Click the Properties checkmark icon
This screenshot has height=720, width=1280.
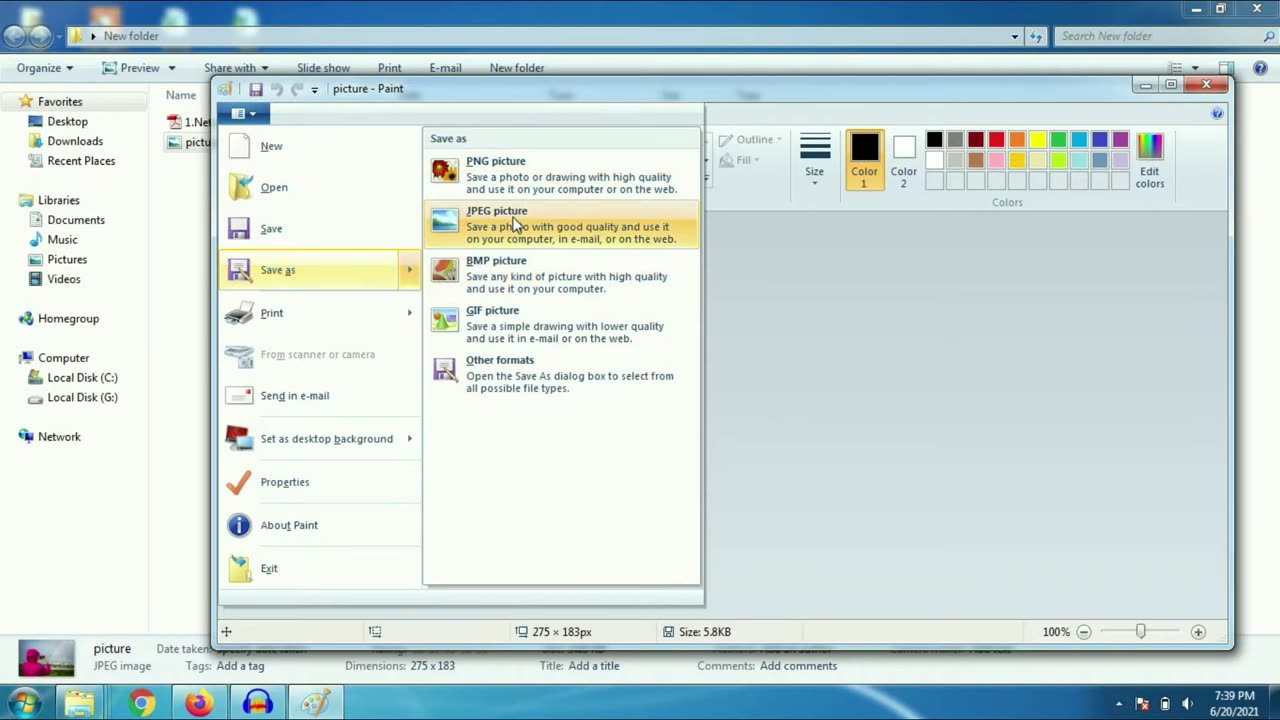(239, 482)
